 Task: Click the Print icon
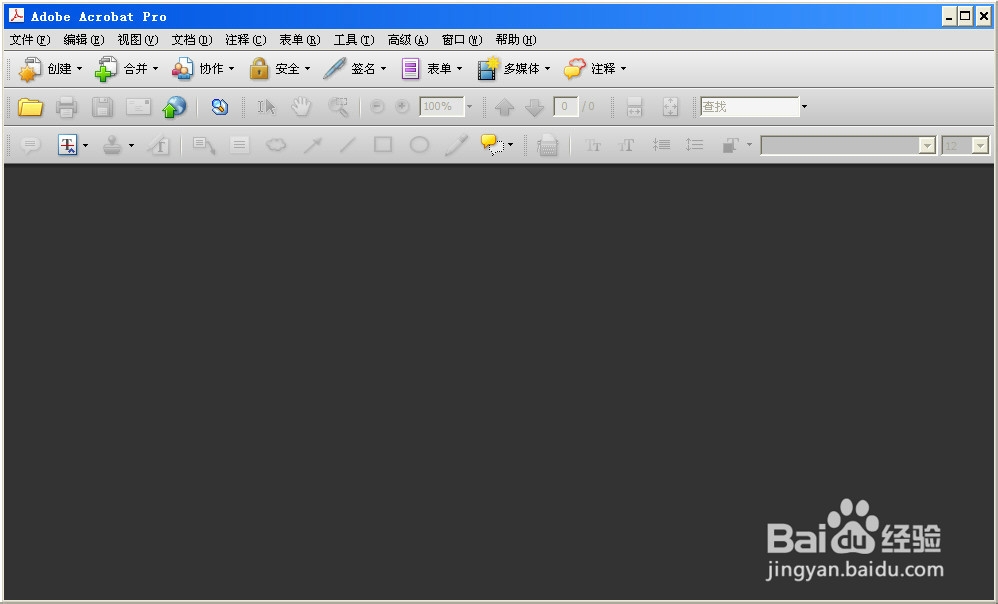pos(66,107)
